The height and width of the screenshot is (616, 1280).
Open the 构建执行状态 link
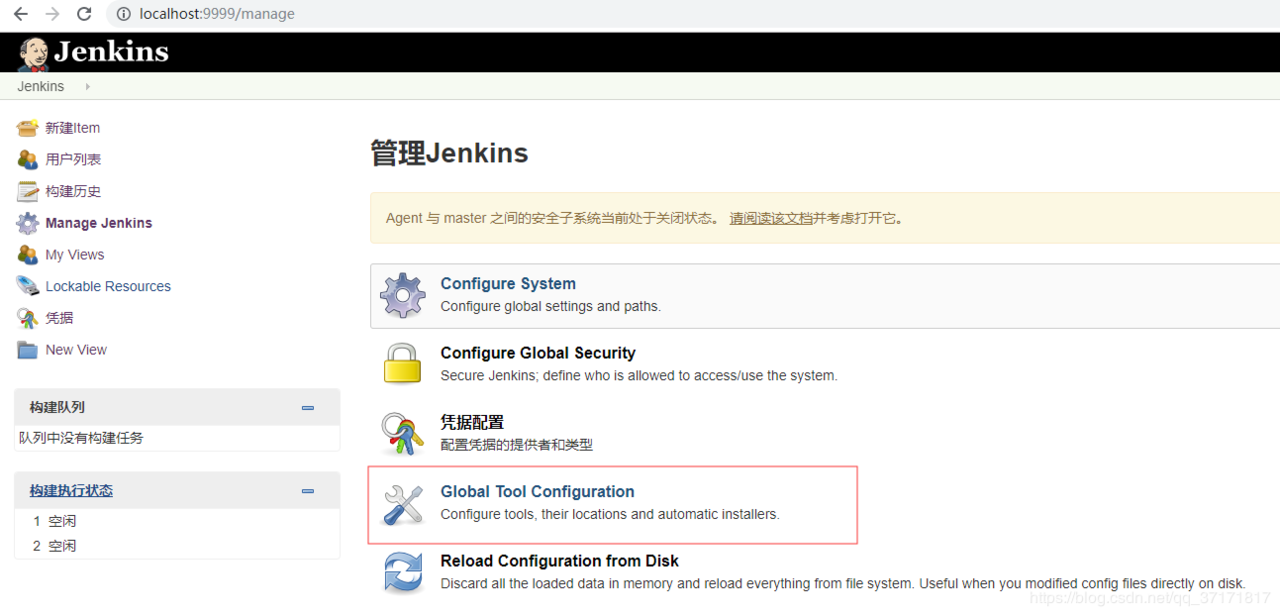(71, 491)
